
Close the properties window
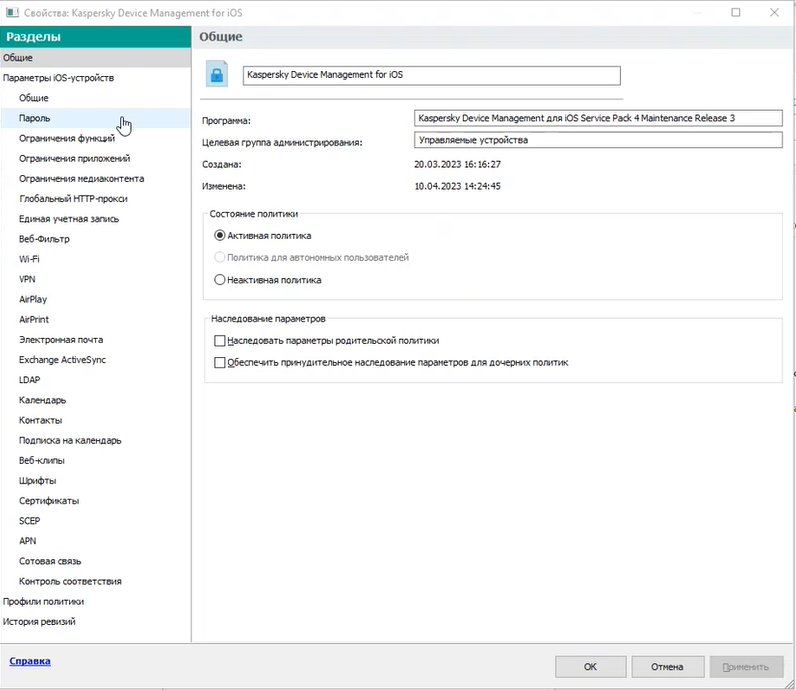[x=774, y=12]
